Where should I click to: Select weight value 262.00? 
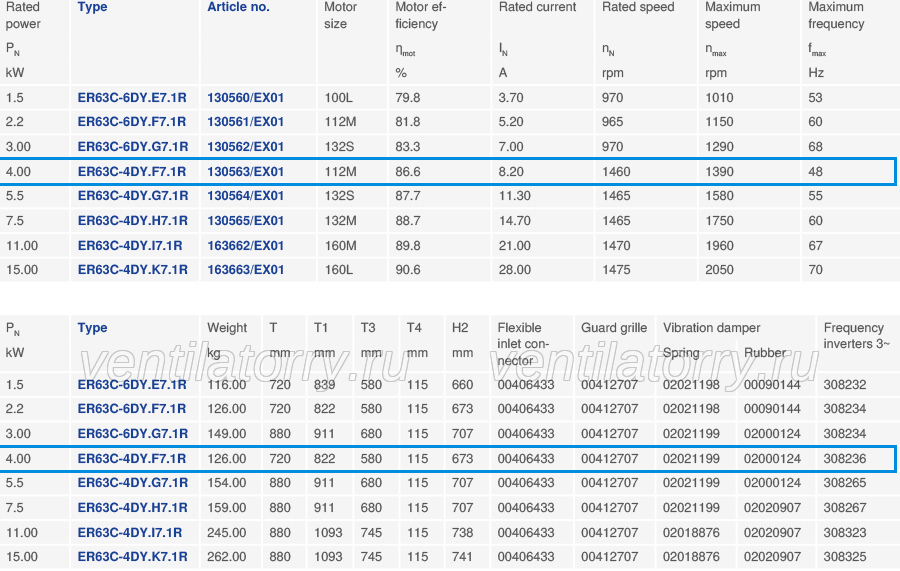[x=227, y=557]
